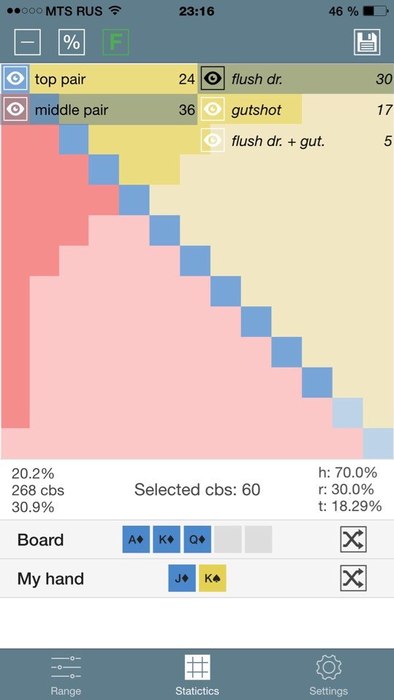This screenshot has width=394, height=700.
Task: Select the K♦ board card
Action: [166, 539]
